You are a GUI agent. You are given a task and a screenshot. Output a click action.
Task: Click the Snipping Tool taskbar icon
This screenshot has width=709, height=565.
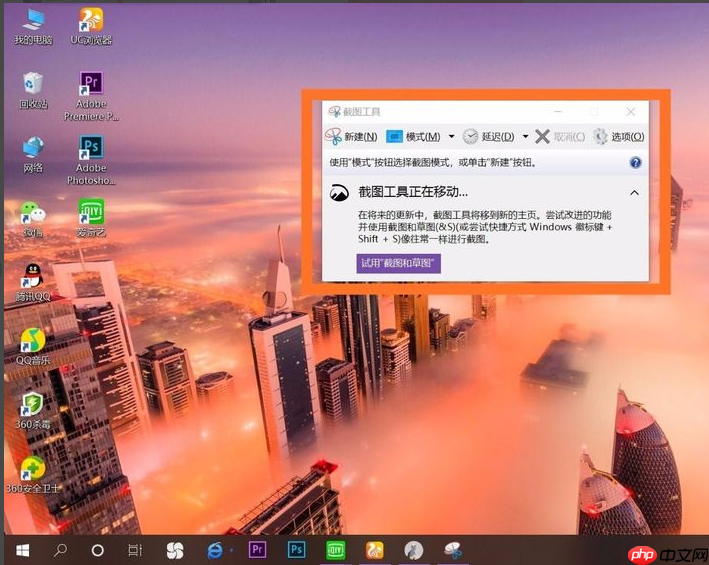click(453, 550)
